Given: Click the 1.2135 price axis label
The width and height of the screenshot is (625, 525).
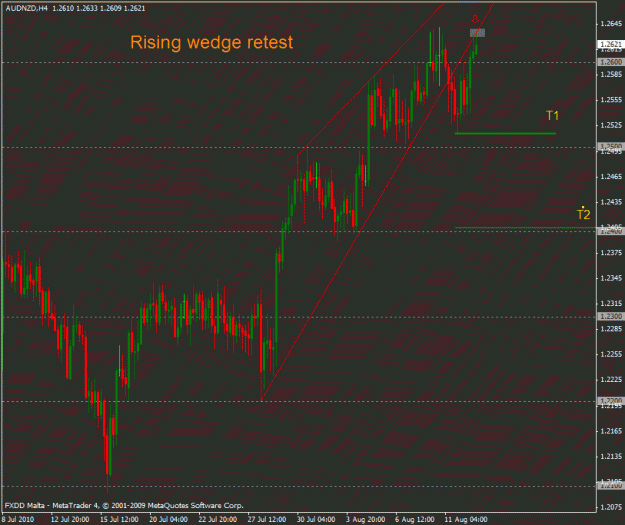Looking at the screenshot, I should coord(611,456).
